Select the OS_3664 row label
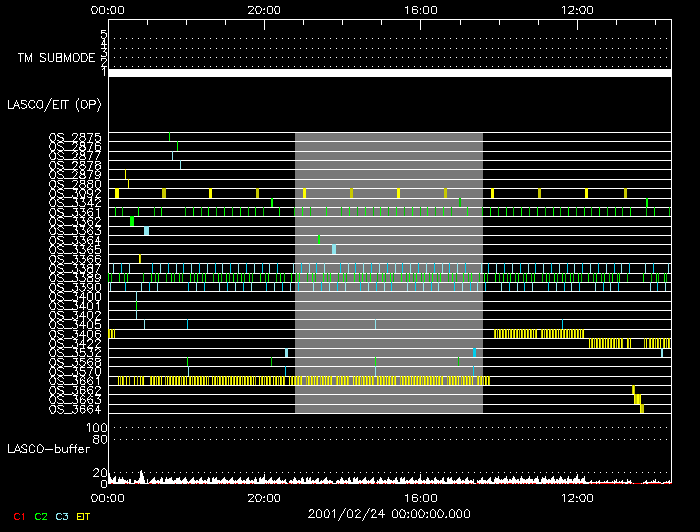This screenshot has height=532, width=700. (x=74, y=408)
